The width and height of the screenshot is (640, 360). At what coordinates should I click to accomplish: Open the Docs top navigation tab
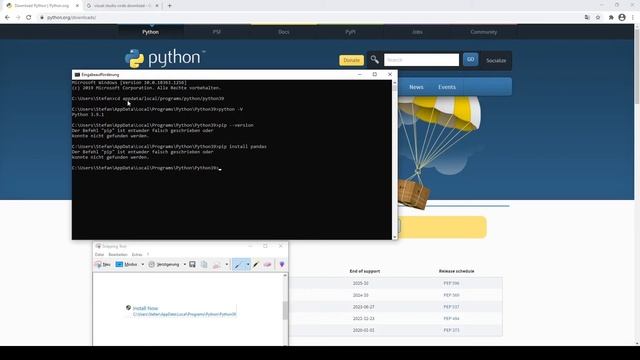(284, 32)
